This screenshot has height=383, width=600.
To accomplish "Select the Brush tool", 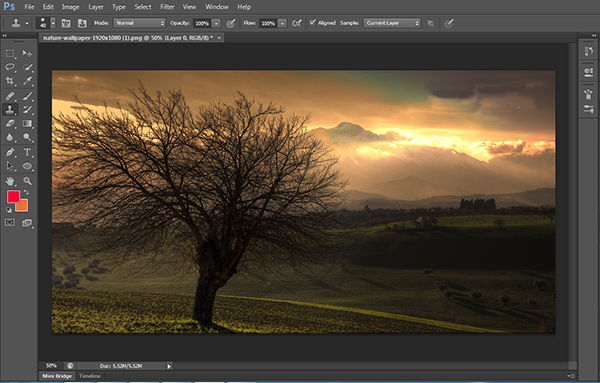I will (x=27, y=96).
